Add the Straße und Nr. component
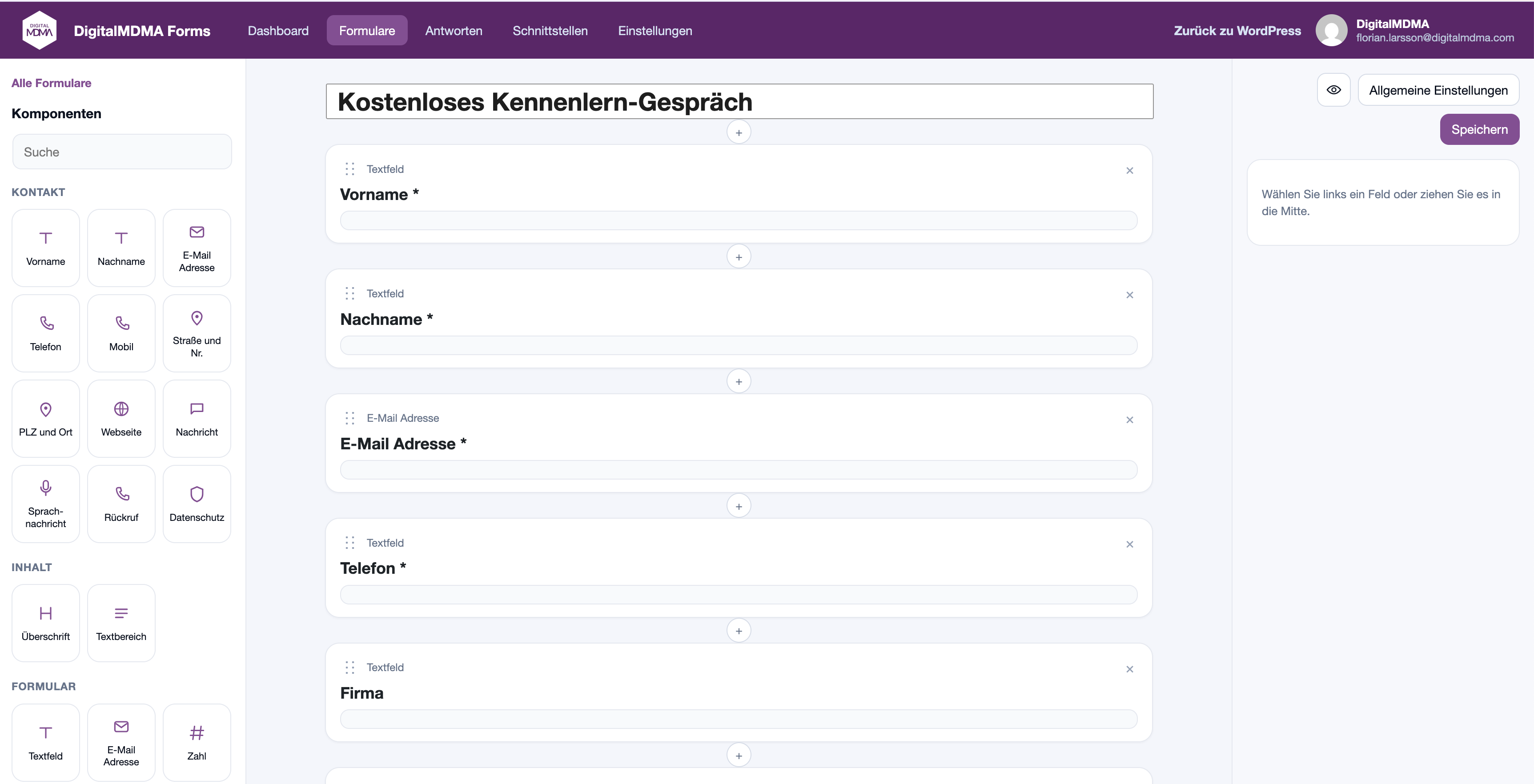This screenshot has width=1534, height=784. 197,333
